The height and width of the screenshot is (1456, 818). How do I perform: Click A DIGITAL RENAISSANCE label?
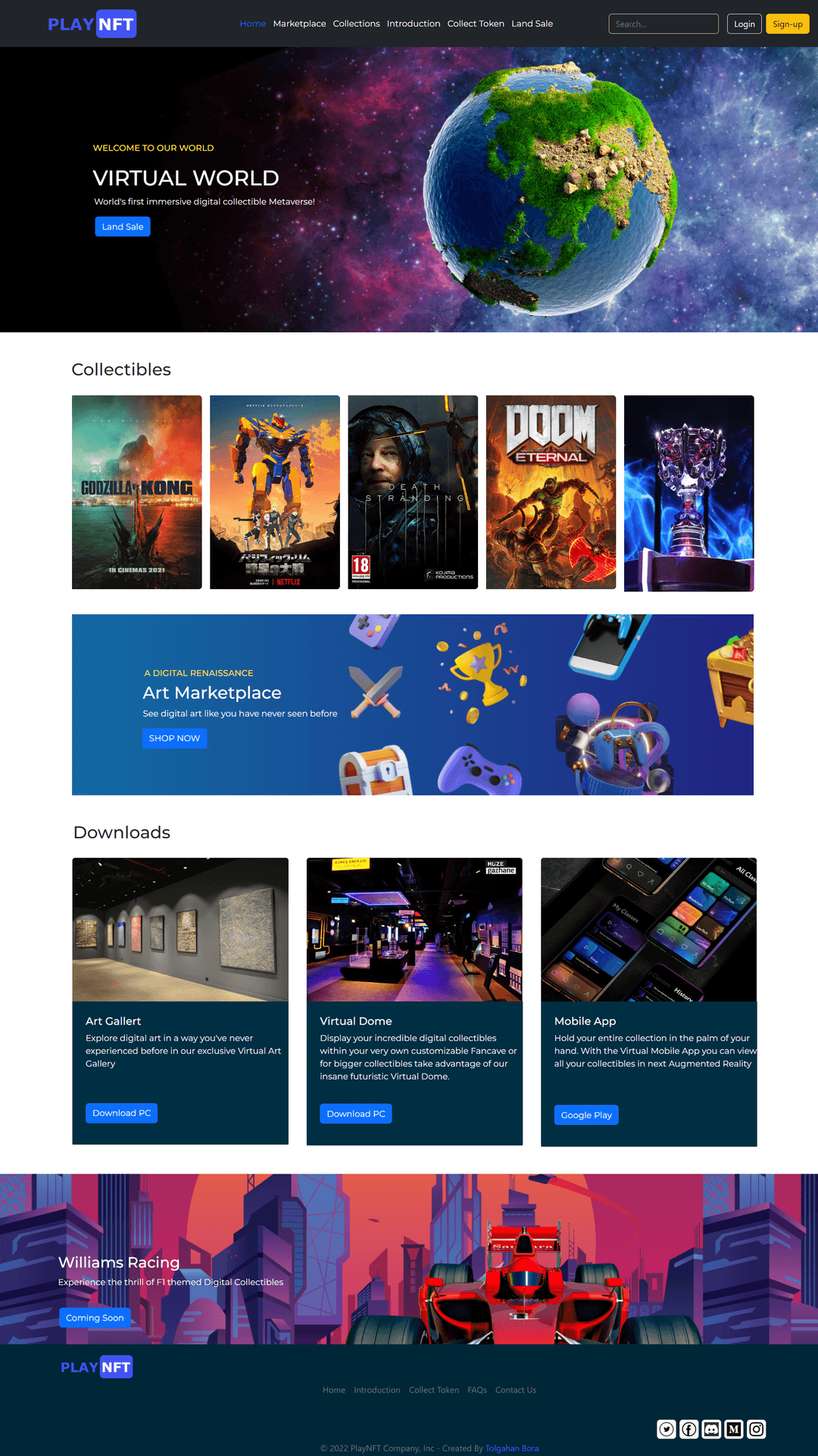pos(198,673)
